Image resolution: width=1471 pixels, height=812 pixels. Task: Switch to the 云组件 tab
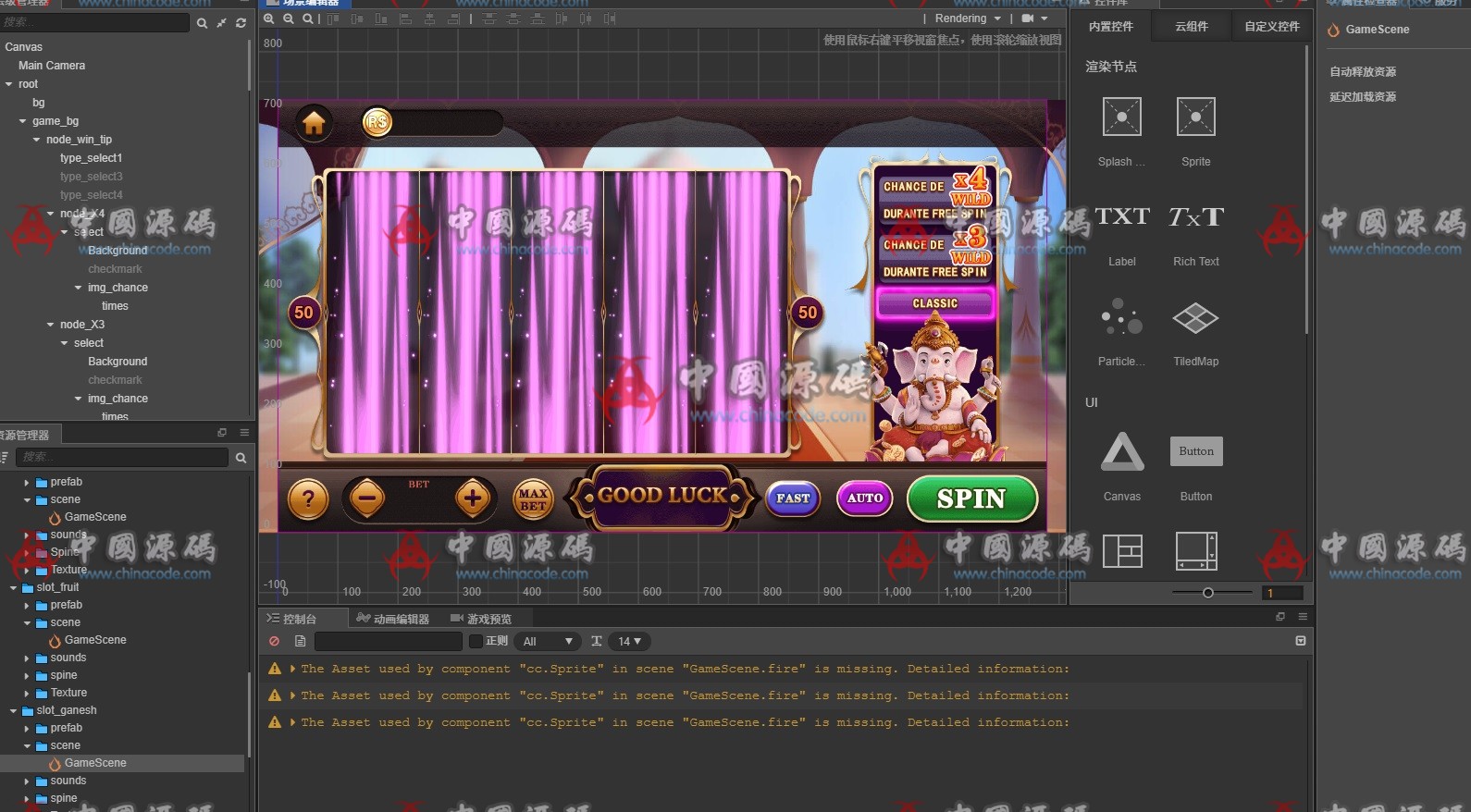click(x=1191, y=27)
